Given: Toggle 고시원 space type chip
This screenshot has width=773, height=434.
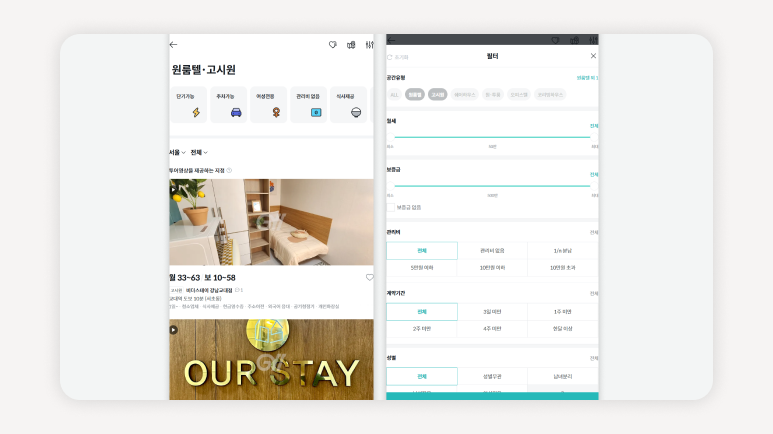Looking at the screenshot, I should tap(437, 95).
